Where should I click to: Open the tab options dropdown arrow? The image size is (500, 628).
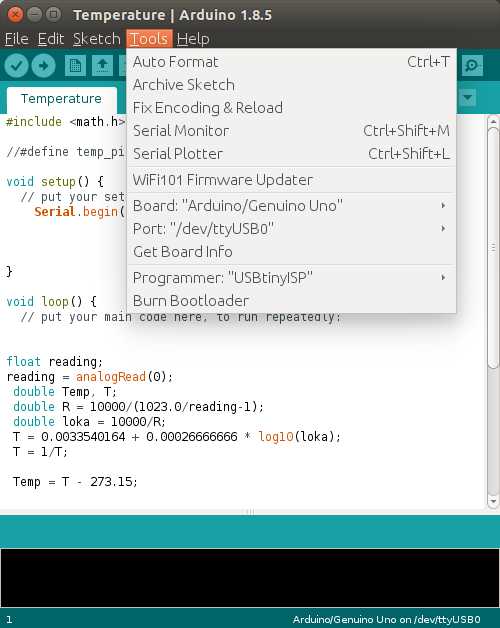click(467, 97)
